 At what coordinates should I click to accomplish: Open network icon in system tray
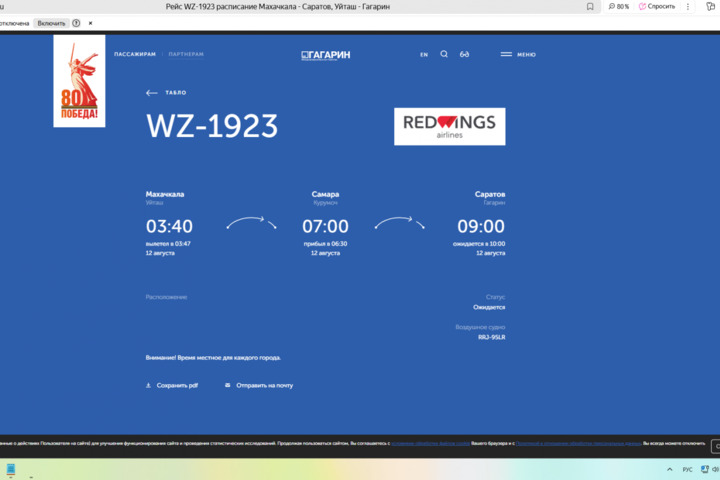[705, 469]
